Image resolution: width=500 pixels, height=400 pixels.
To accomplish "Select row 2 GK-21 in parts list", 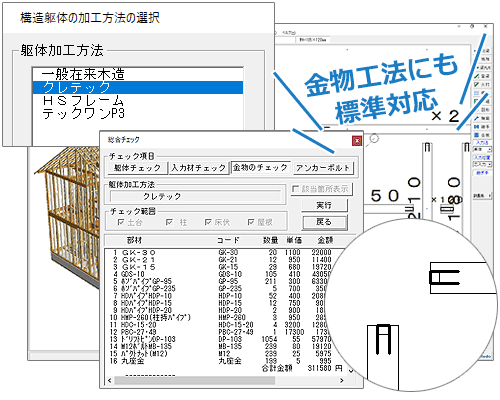I will tap(222, 260).
